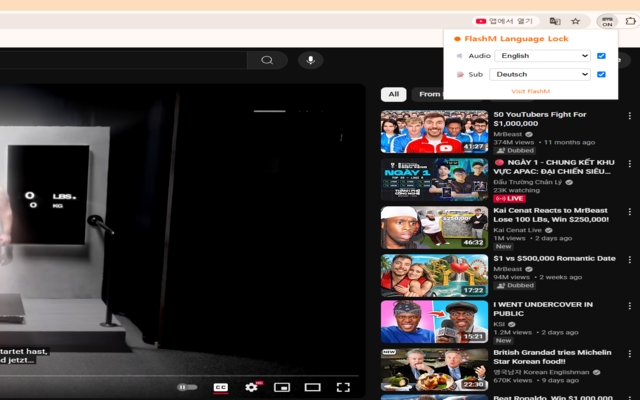Click the YouTube search magnifier button

coord(267,60)
